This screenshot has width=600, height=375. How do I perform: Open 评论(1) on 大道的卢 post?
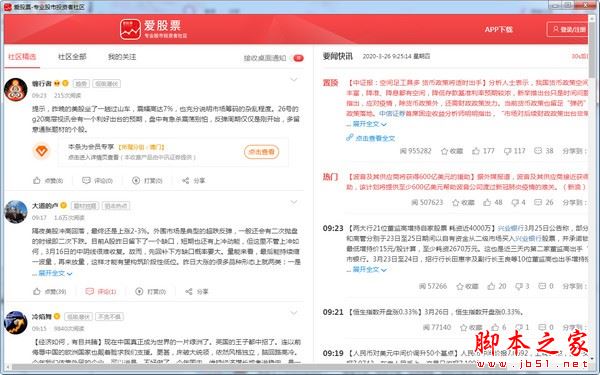(101, 292)
